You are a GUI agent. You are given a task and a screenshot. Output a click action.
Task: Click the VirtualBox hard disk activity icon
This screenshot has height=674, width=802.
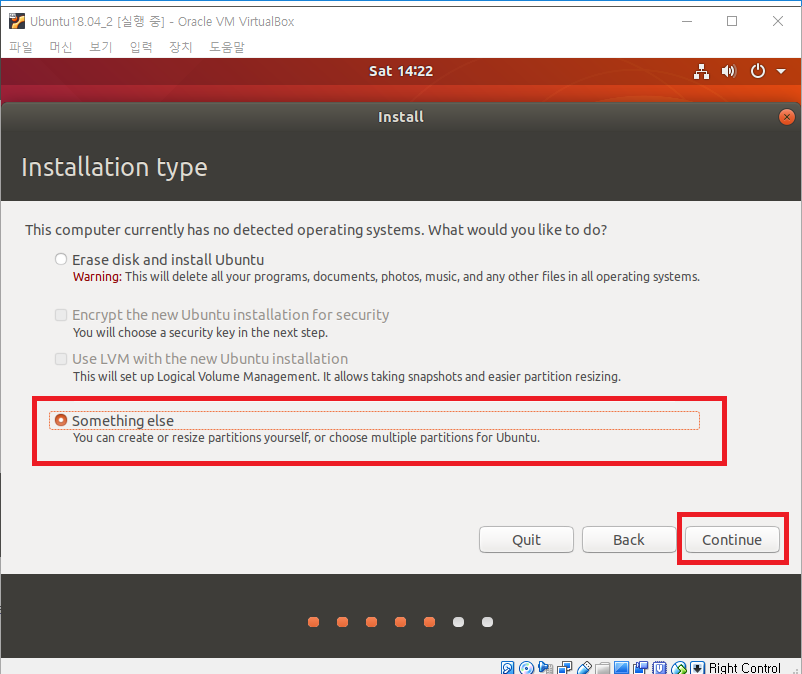(507, 667)
